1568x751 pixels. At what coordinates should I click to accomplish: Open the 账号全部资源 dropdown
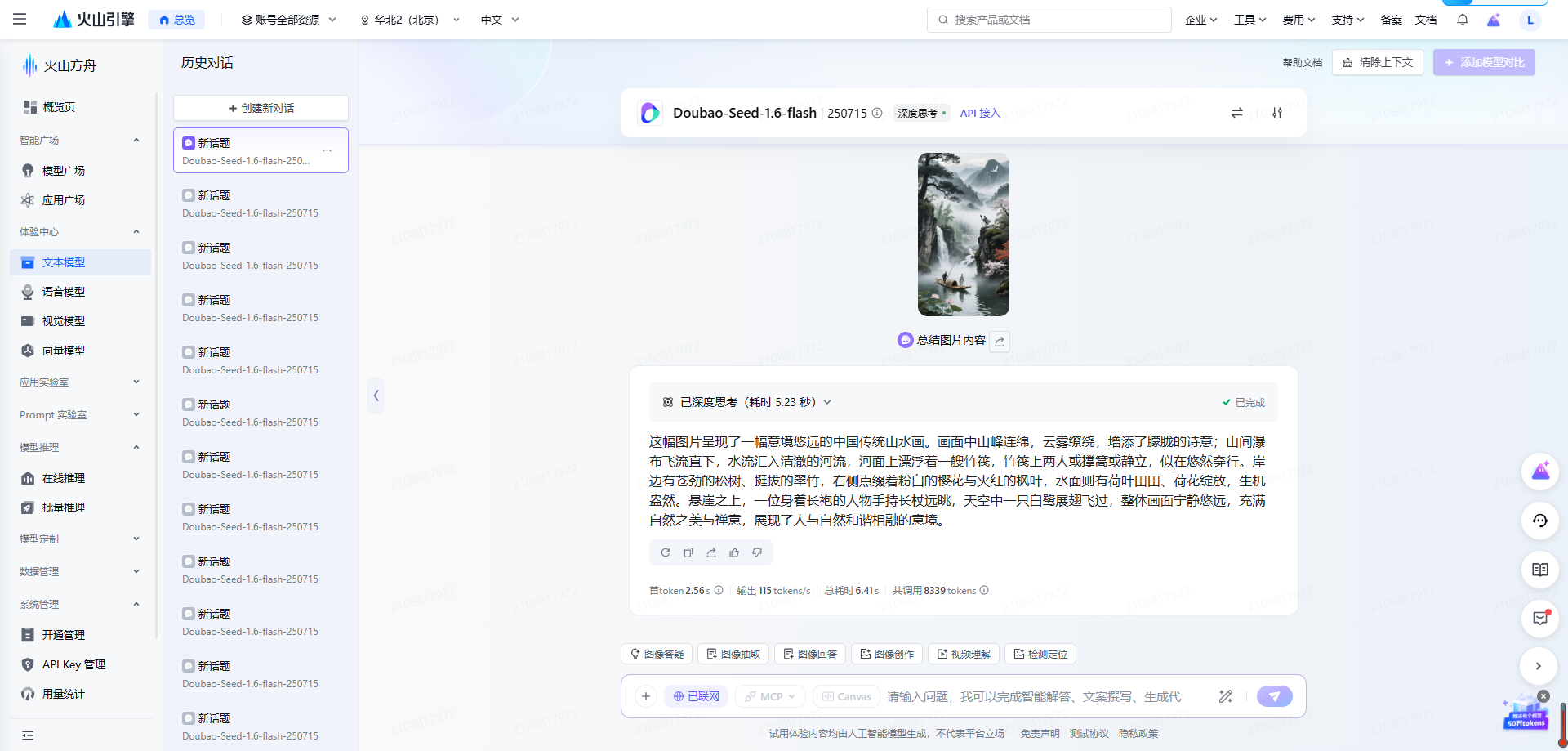click(x=288, y=20)
